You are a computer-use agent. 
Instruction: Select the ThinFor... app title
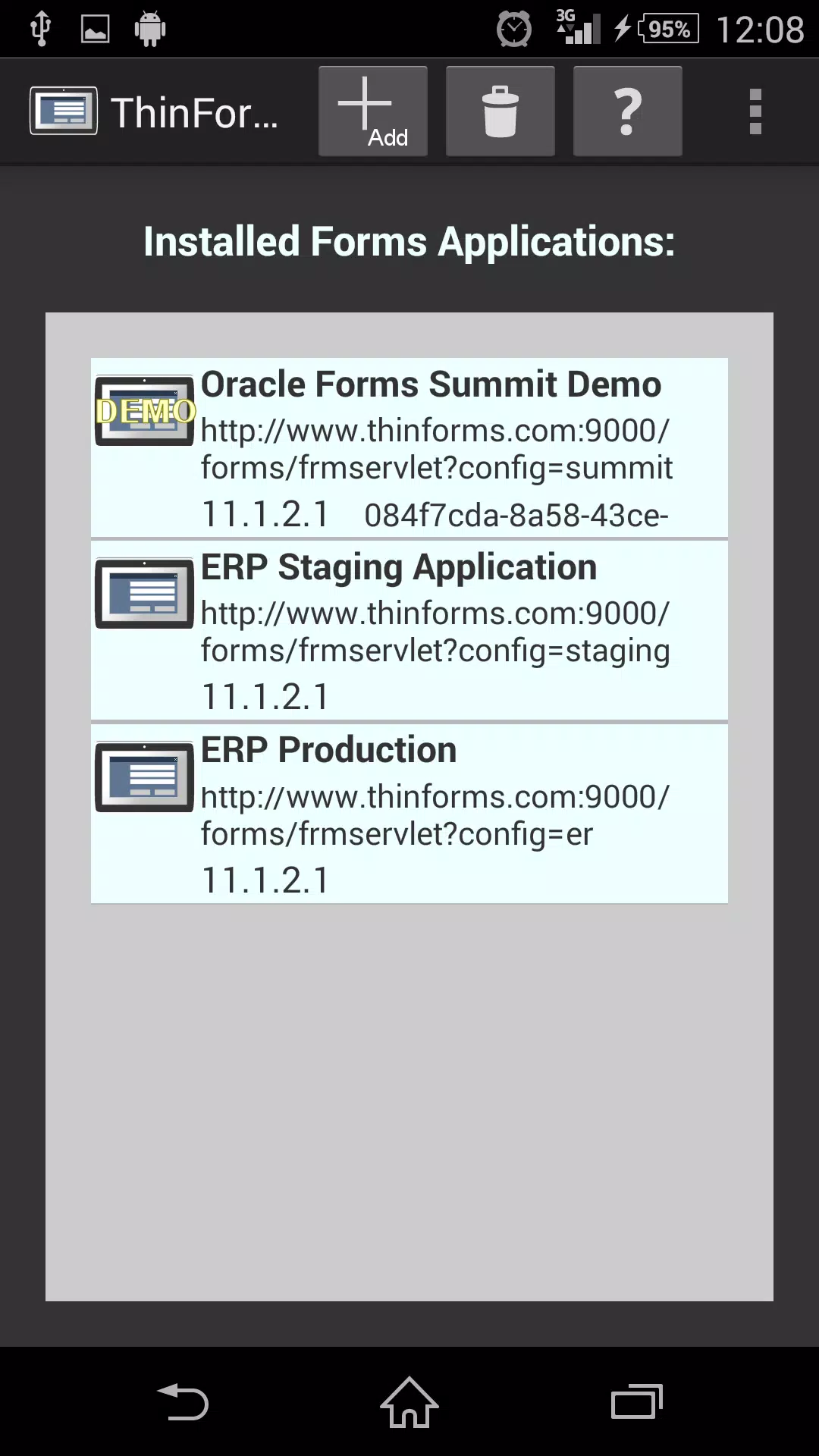coord(194,113)
